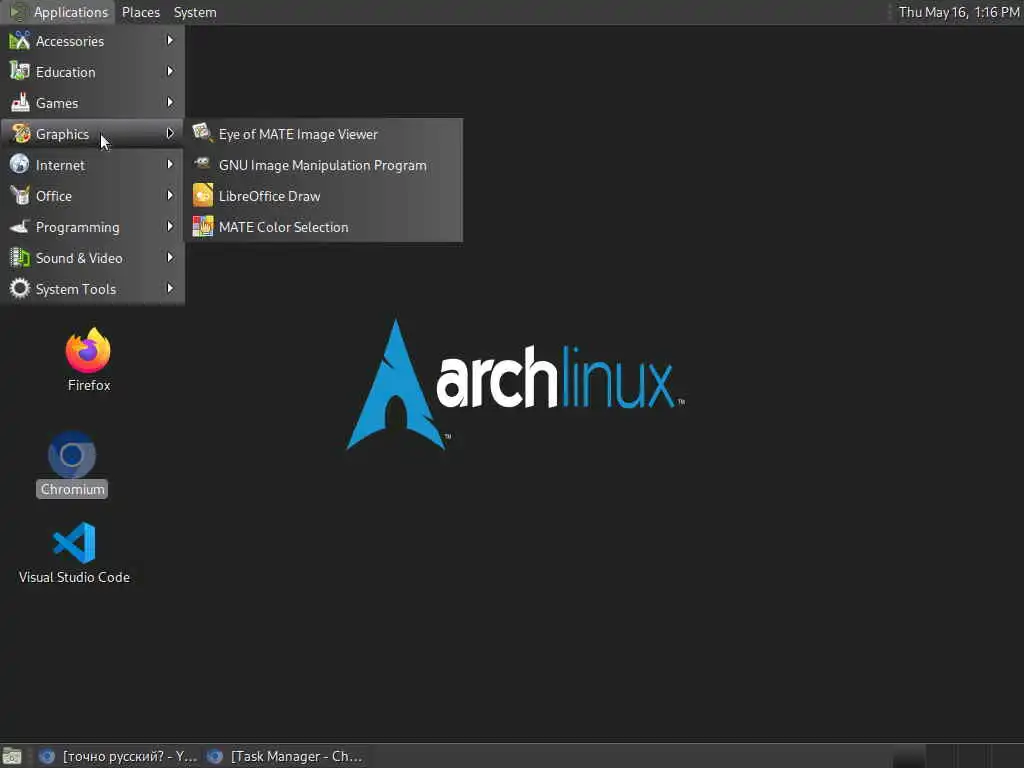Click the Applications menu logo icon
This screenshot has height=768, width=1024.
pos(18,12)
